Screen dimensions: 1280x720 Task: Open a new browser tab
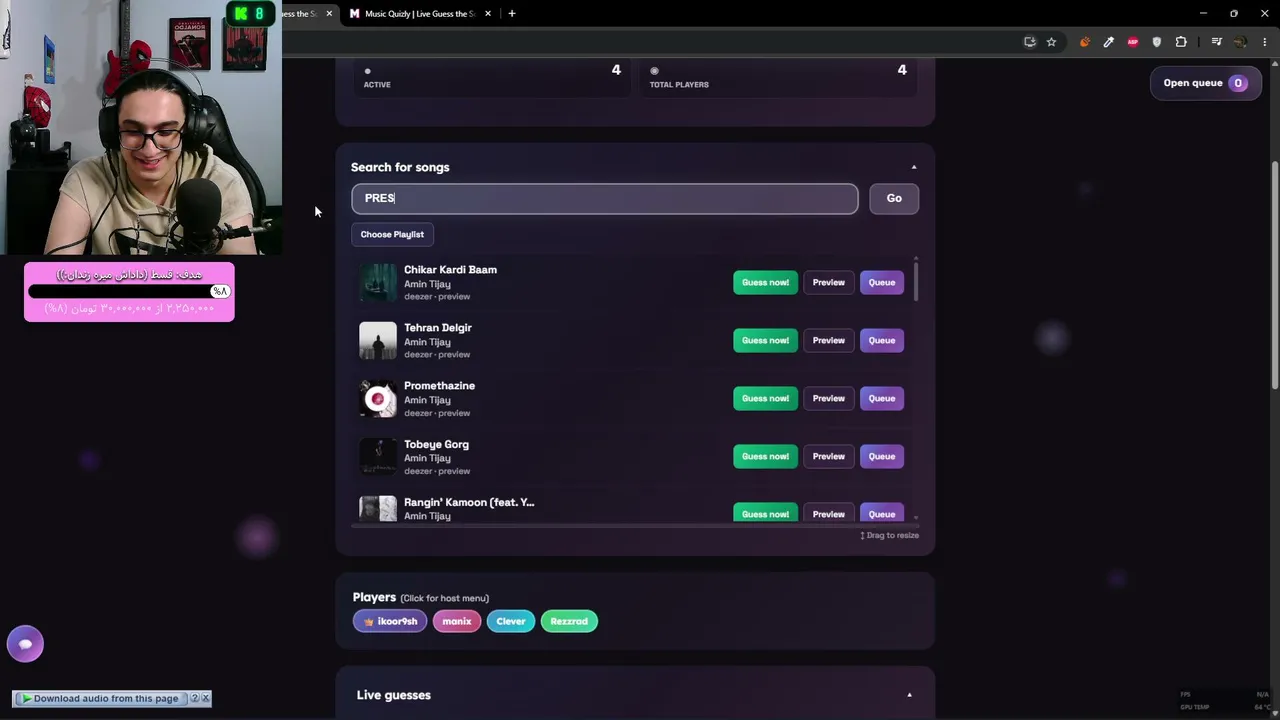coord(512,14)
